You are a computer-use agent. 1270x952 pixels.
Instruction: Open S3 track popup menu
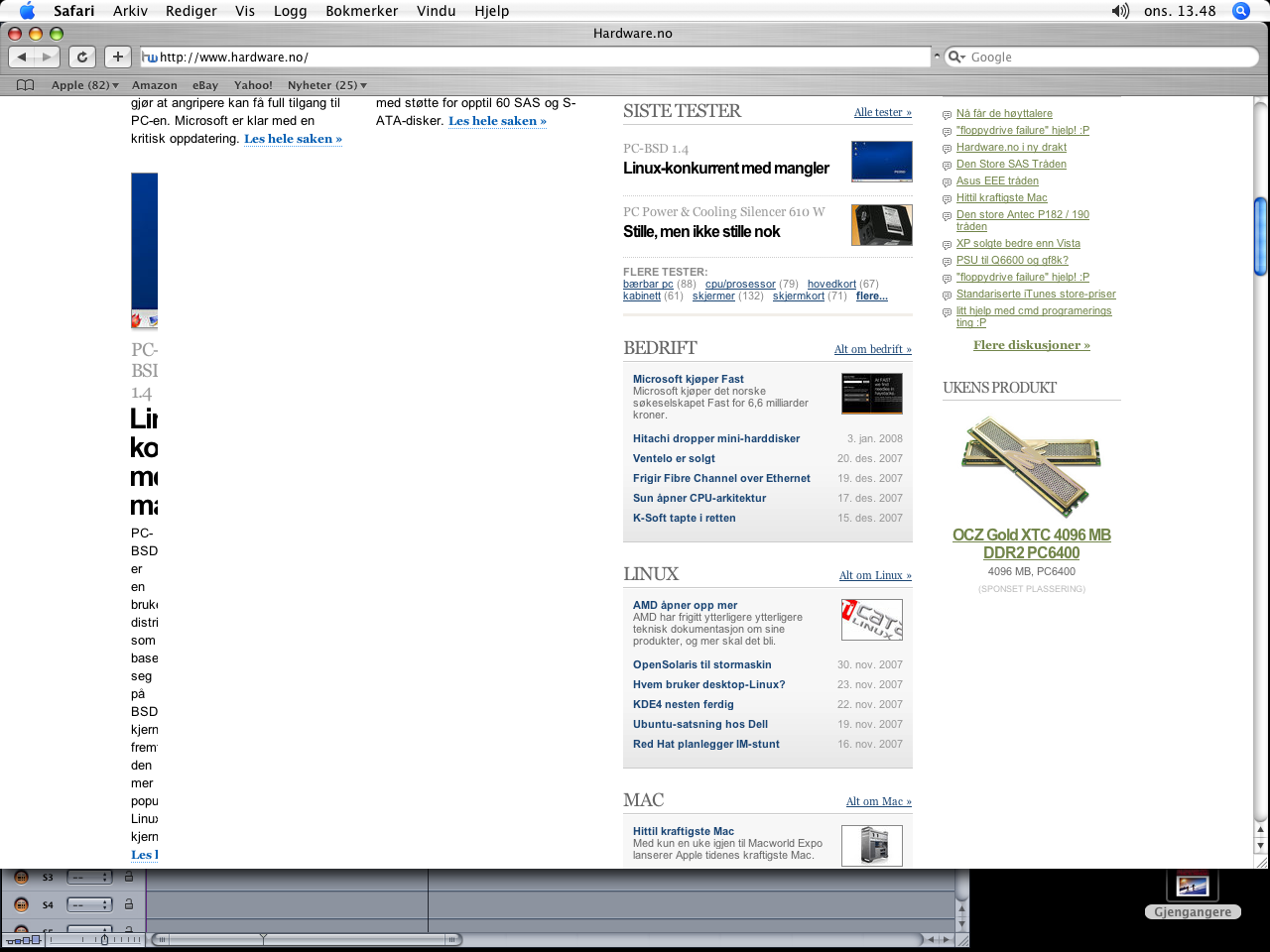[x=89, y=877]
